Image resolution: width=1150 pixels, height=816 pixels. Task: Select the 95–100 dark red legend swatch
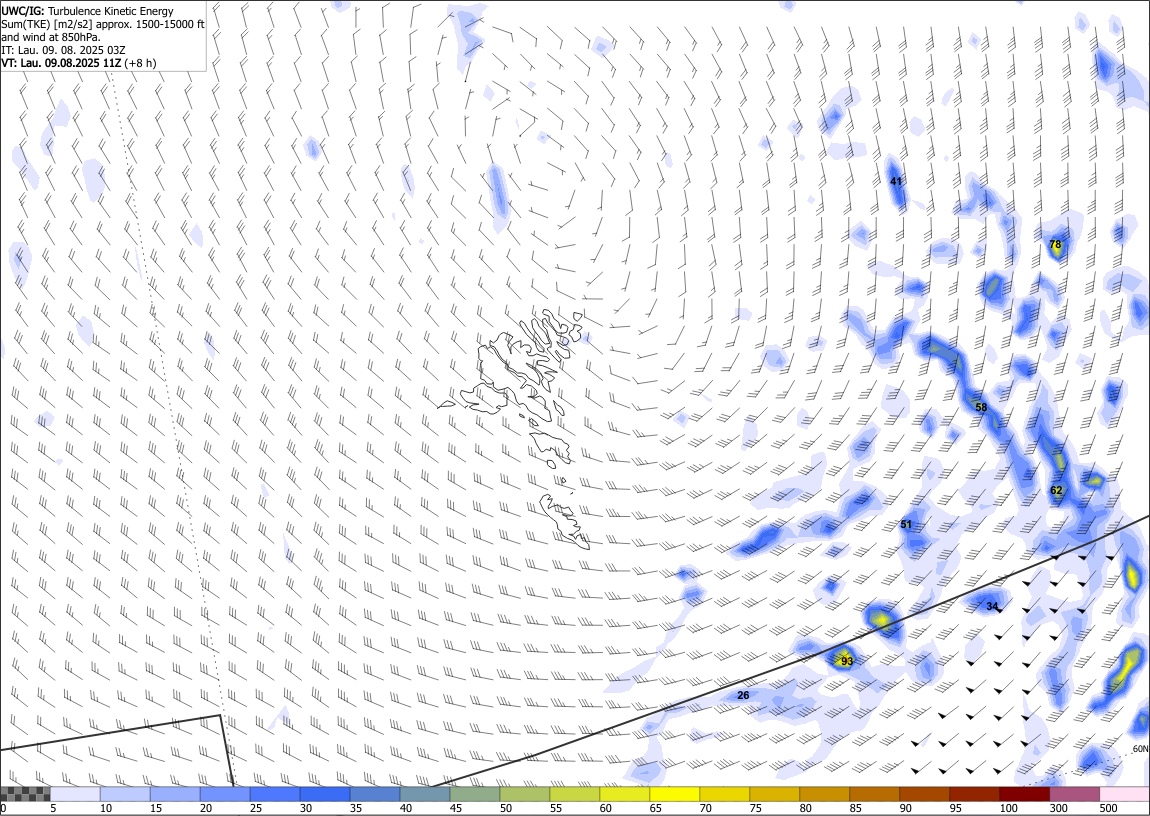tap(974, 794)
